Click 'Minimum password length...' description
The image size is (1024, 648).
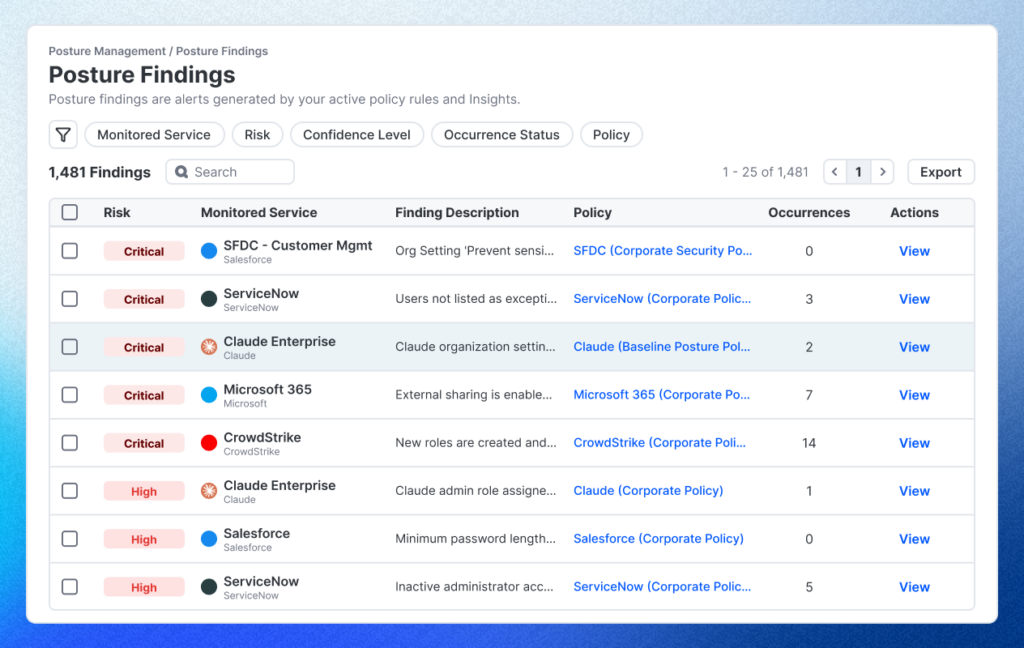[x=475, y=539]
